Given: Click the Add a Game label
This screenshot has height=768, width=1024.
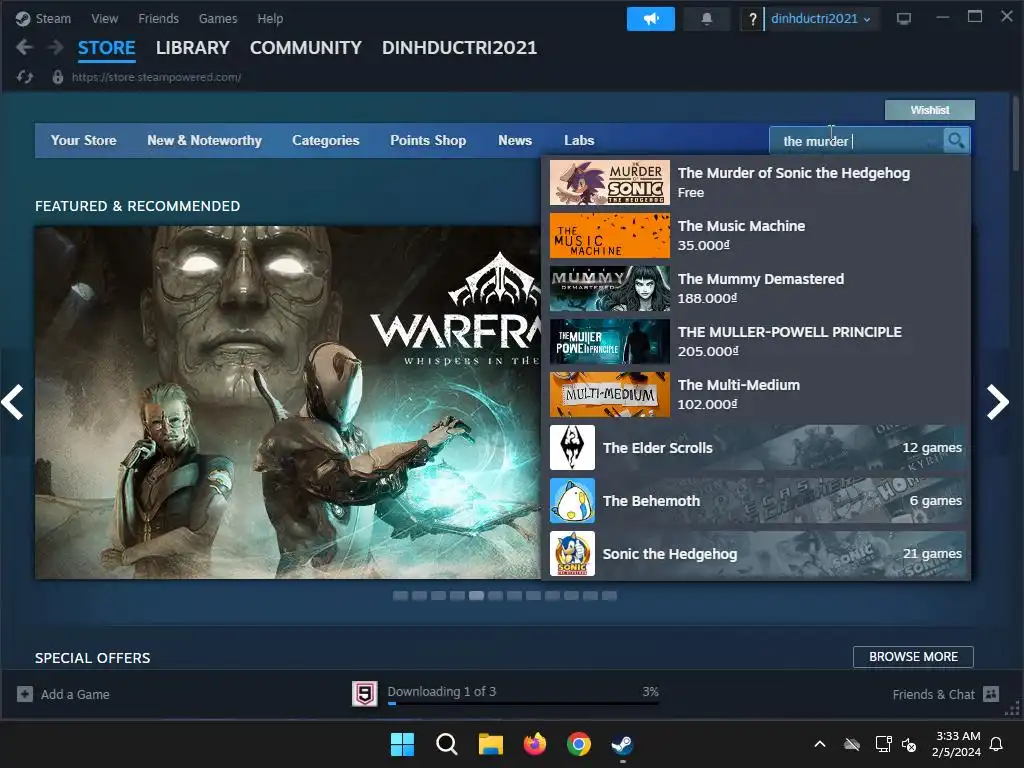Looking at the screenshot, I should (75, 694).
